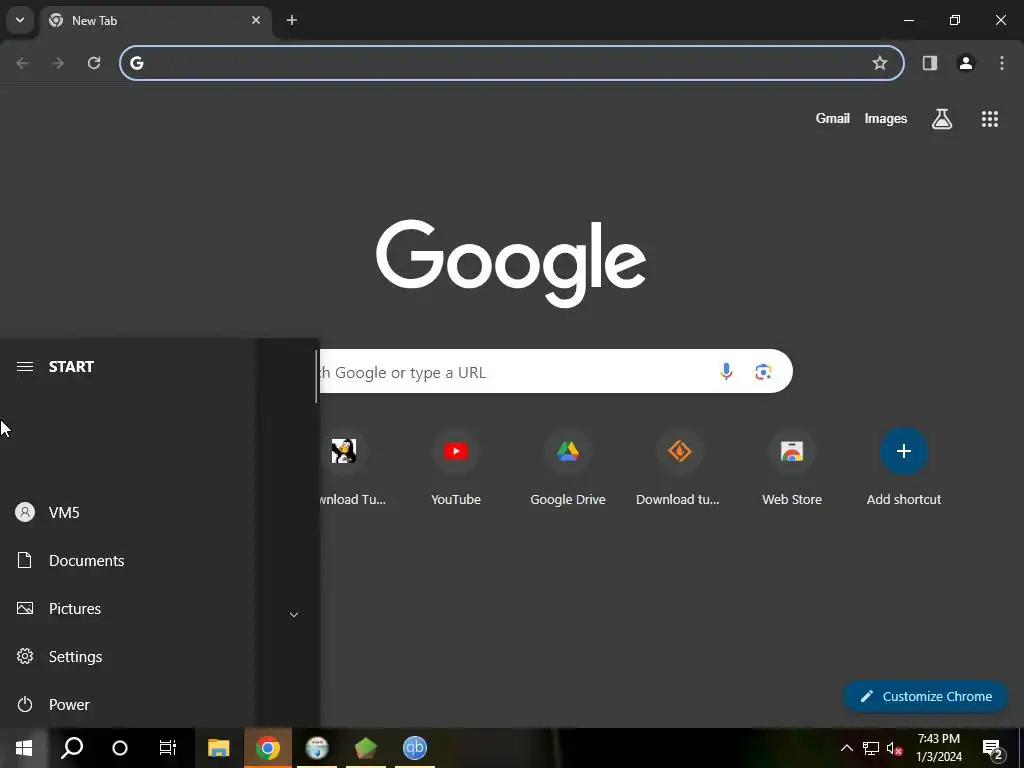This screenshot has height=768, width=1024.
Task: Open the YouTube shortcut tile
Action: pos(456,468)
